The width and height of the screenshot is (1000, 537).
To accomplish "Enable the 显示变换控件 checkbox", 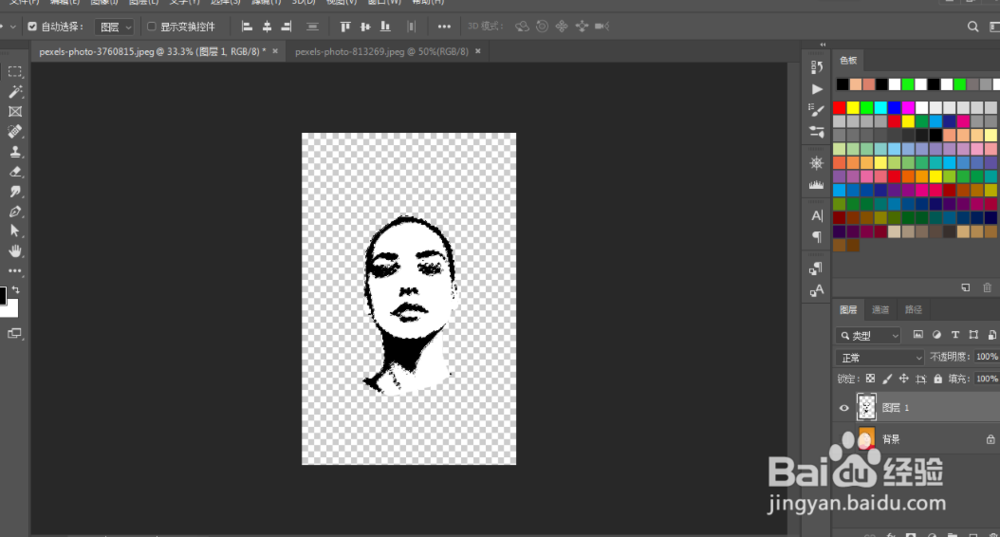I will pos(152,26).
